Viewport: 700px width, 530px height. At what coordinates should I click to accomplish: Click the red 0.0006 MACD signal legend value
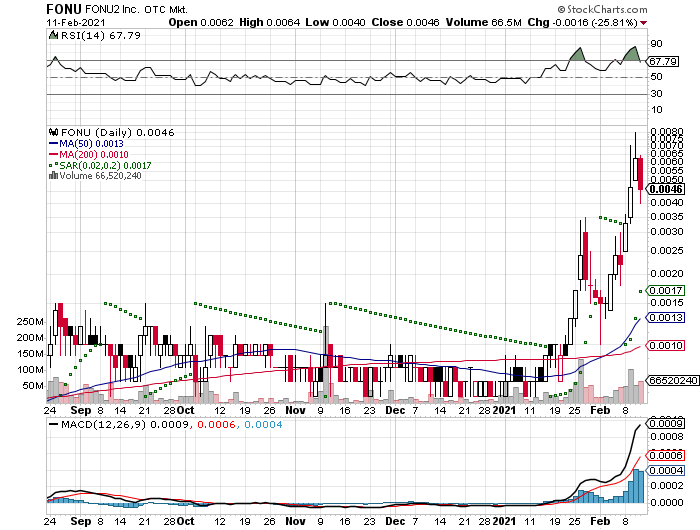216,425
